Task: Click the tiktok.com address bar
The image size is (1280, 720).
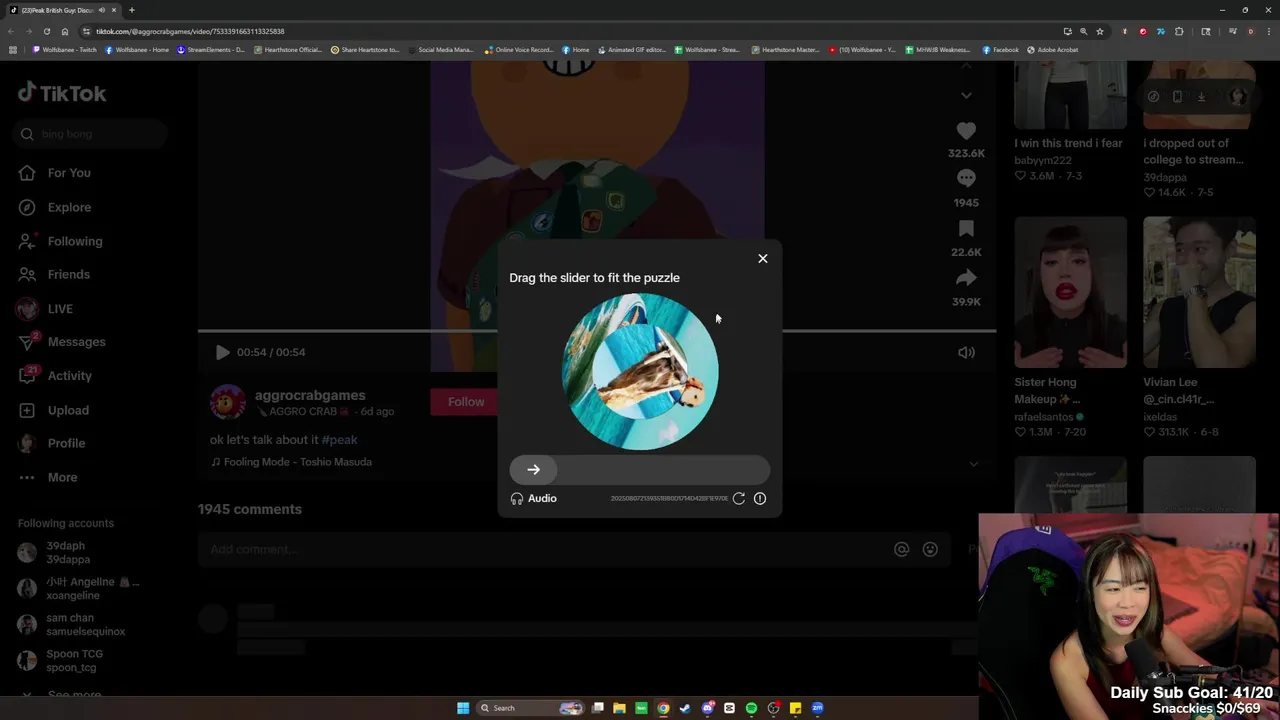Action: (x=570, y=31)
